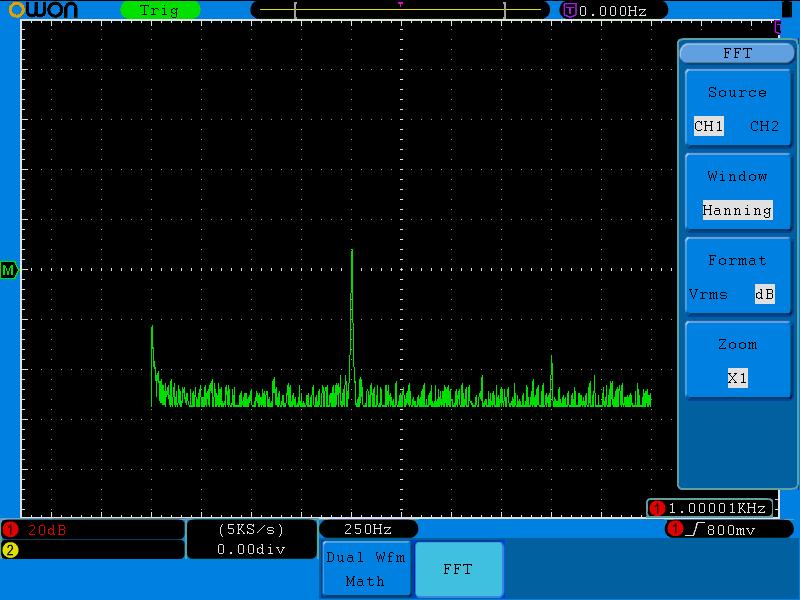This screenshot has height=600, width=800.
Task: Click the 0.00div position readout
Action: (251, 549)
